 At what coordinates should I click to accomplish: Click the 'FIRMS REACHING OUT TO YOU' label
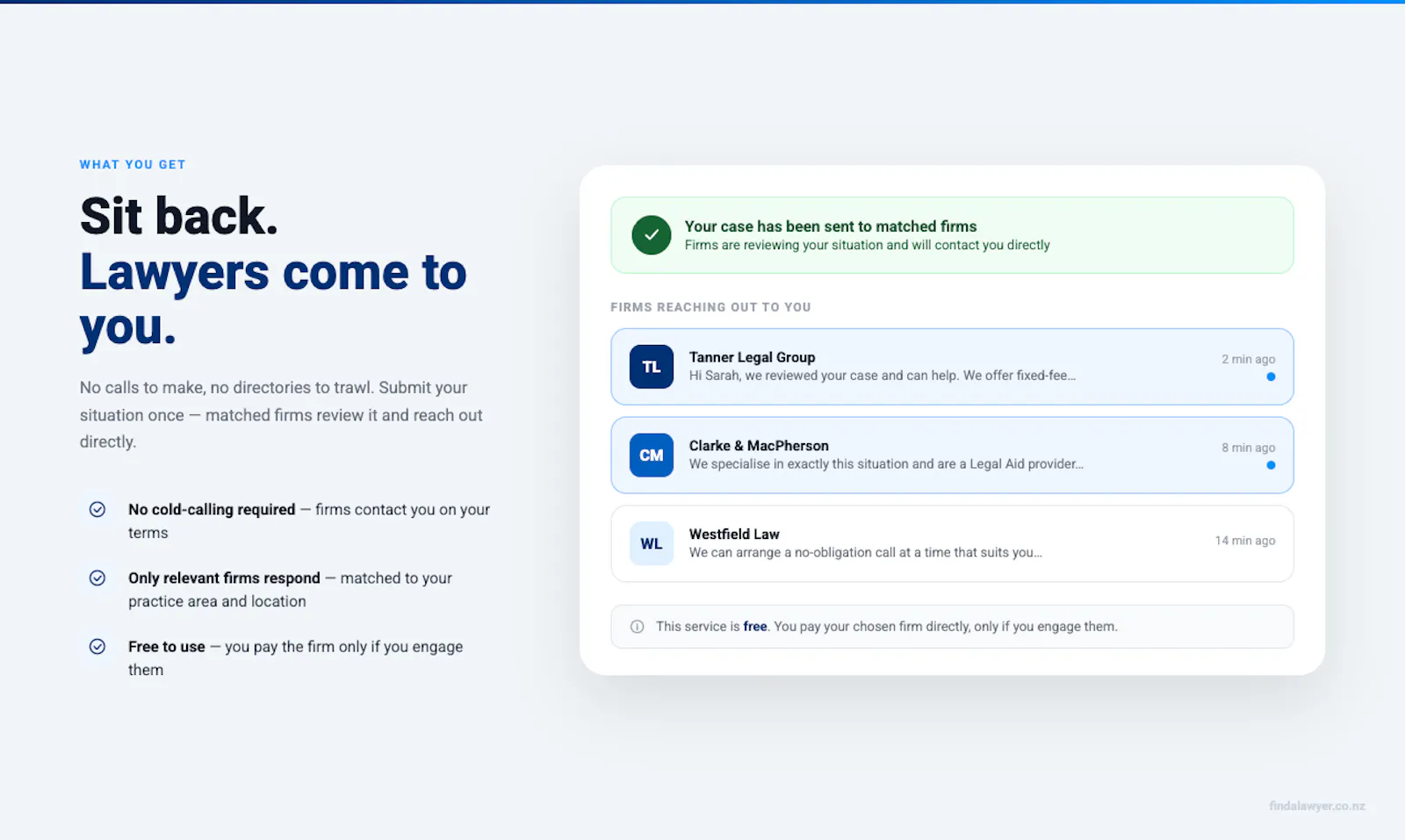coord(710,307)
